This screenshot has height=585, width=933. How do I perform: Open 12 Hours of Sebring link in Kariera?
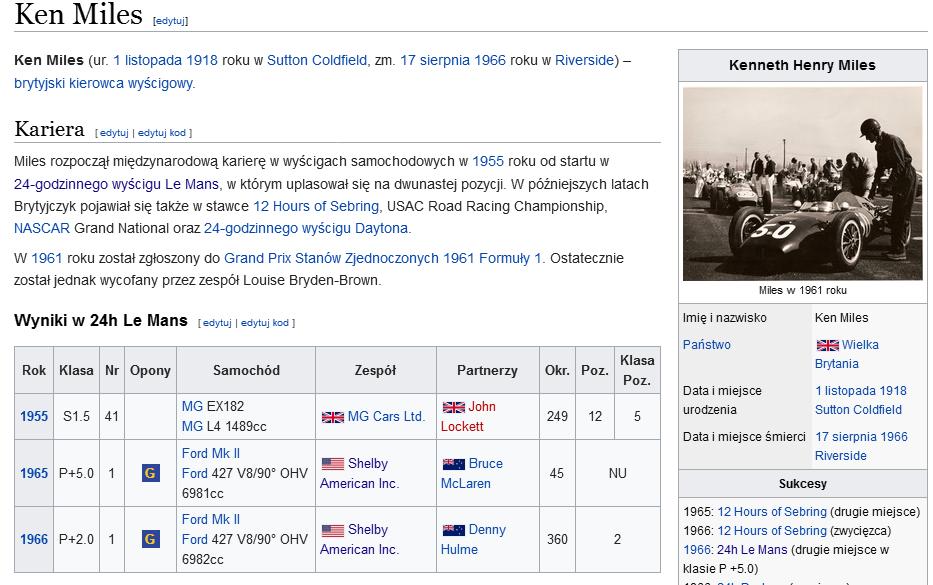pyautogui.click(x=316, y=206)
